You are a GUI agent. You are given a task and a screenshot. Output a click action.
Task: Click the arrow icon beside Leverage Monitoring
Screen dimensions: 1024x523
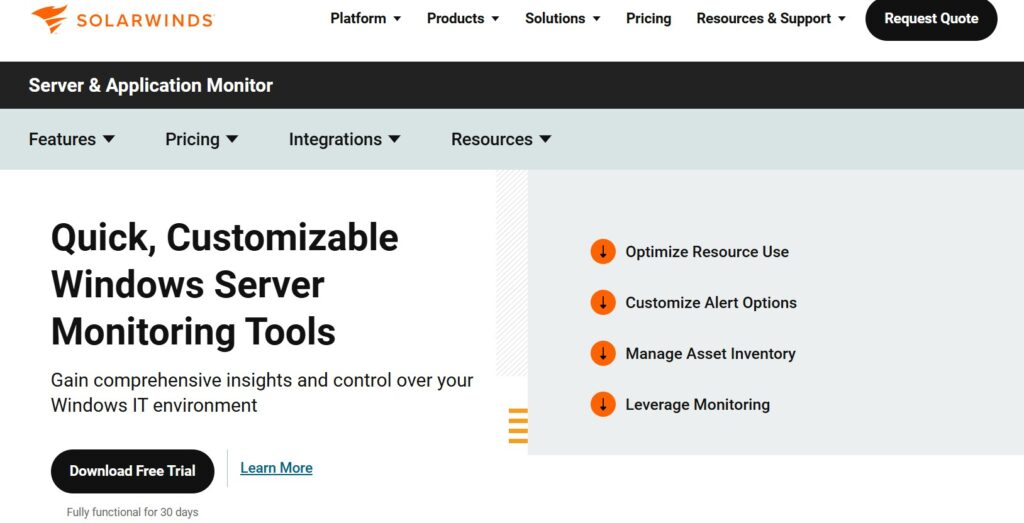click(603, 404)
